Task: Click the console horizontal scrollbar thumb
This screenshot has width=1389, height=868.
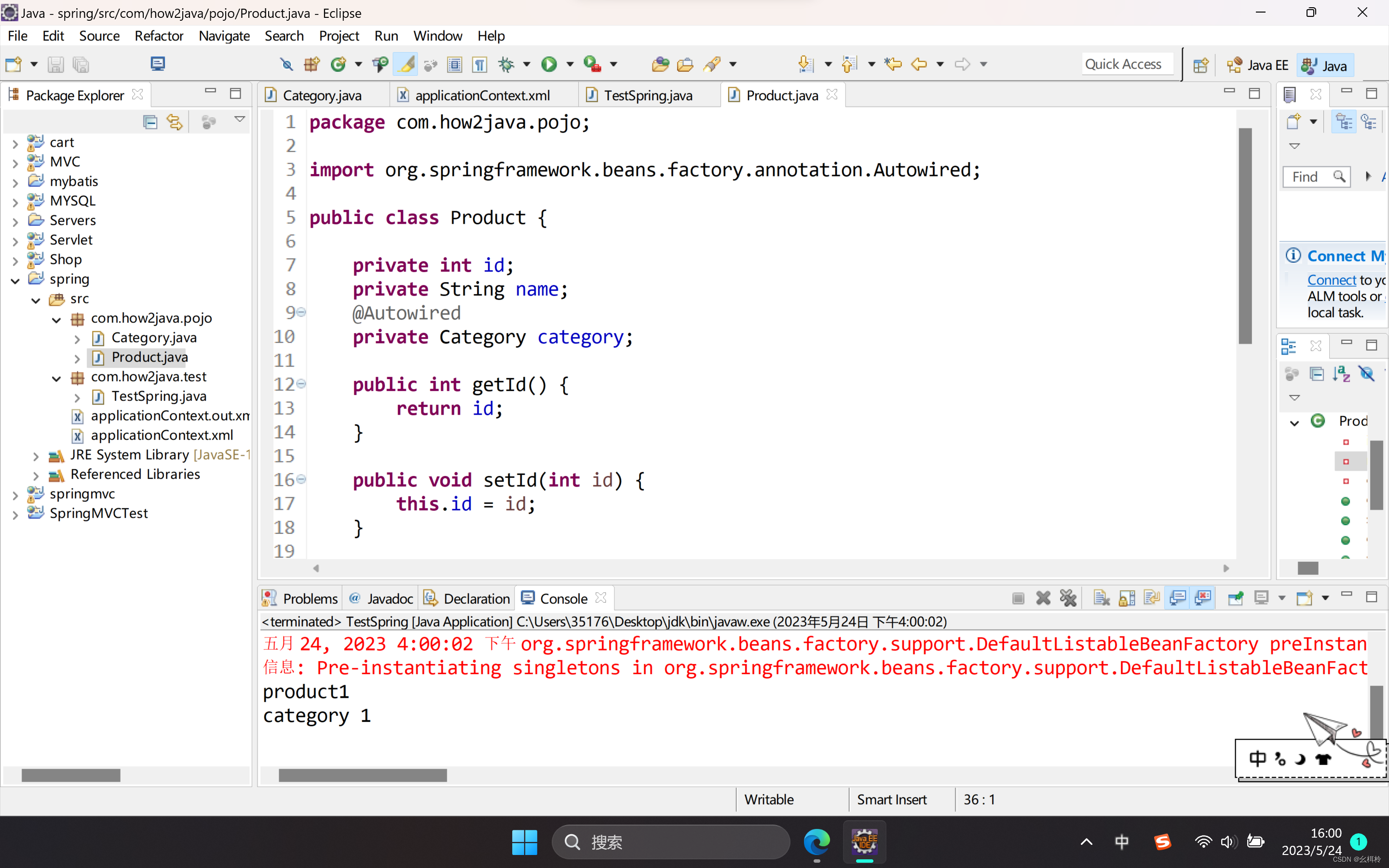Action: (x=362, y=775)
